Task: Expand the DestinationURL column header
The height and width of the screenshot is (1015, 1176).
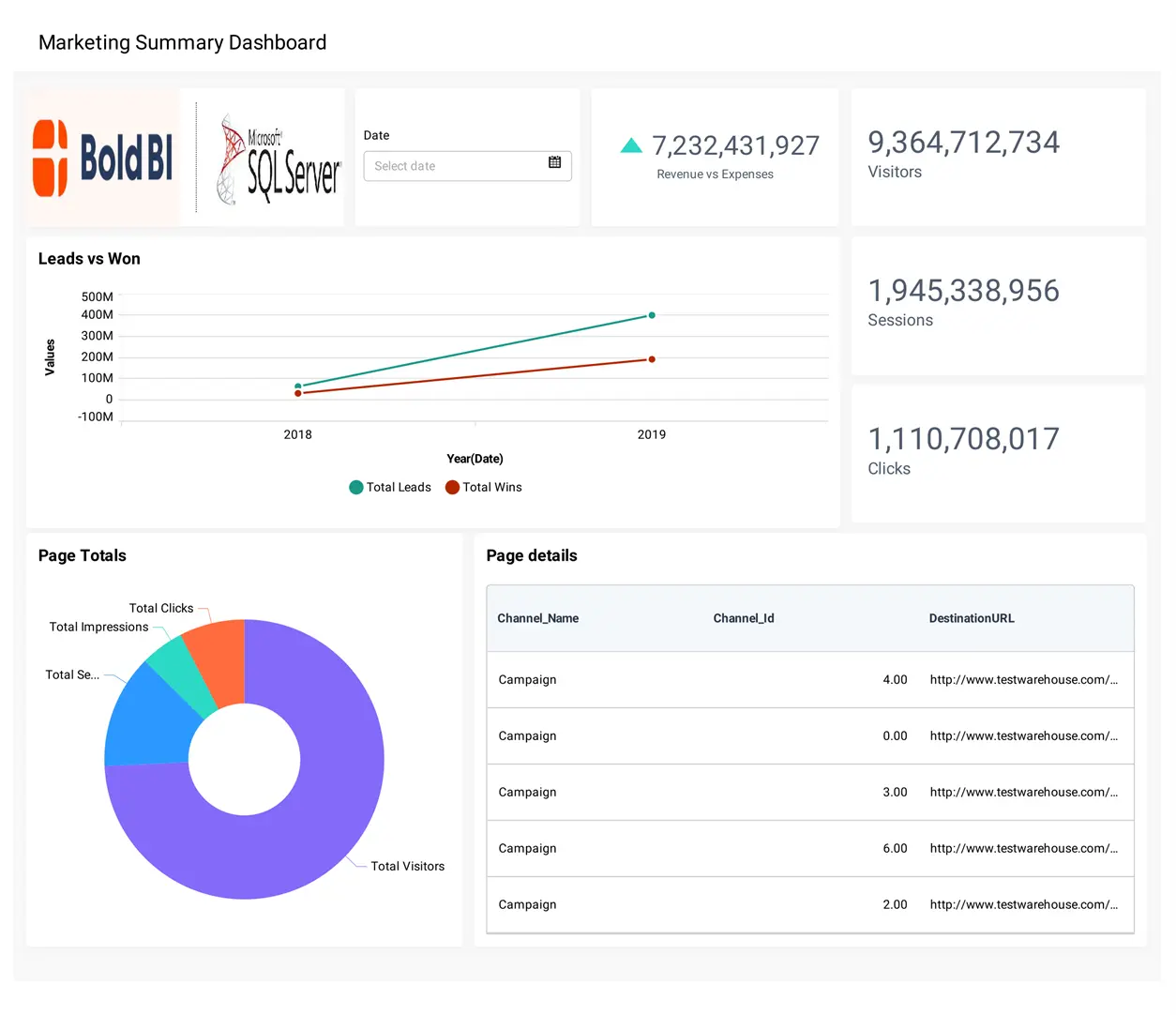Action: click(972, 618)
